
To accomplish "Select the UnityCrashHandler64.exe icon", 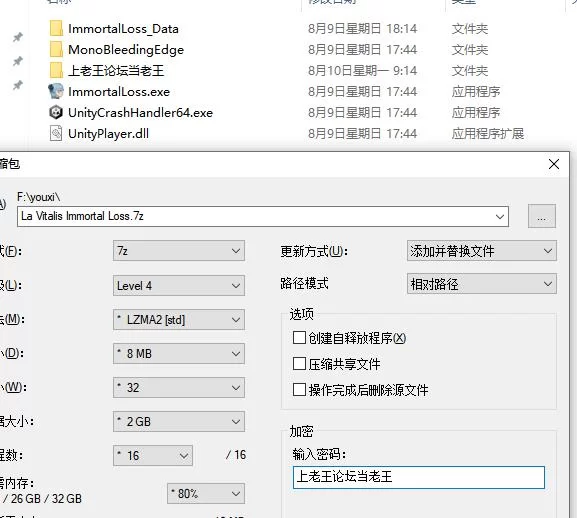I will coord(56,112).
